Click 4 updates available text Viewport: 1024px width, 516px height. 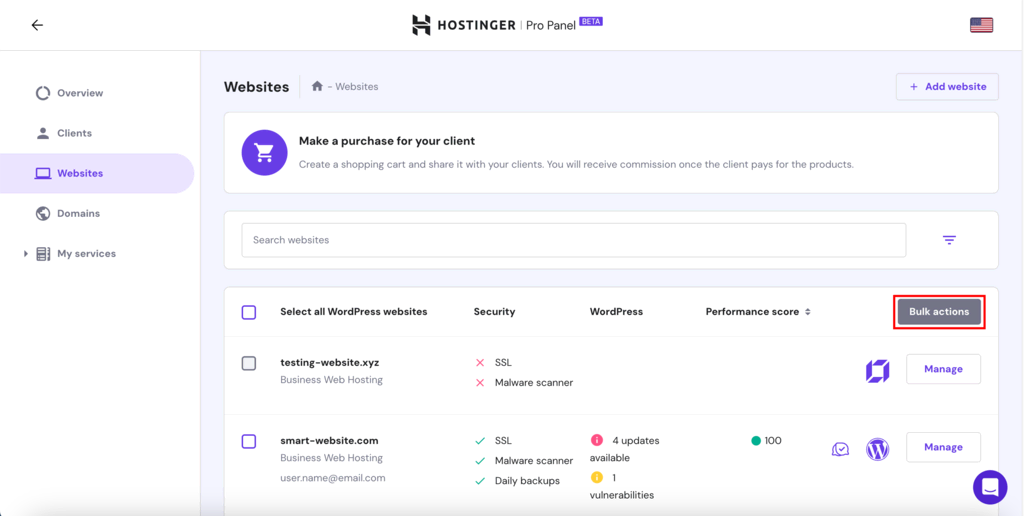coord(624,449)
